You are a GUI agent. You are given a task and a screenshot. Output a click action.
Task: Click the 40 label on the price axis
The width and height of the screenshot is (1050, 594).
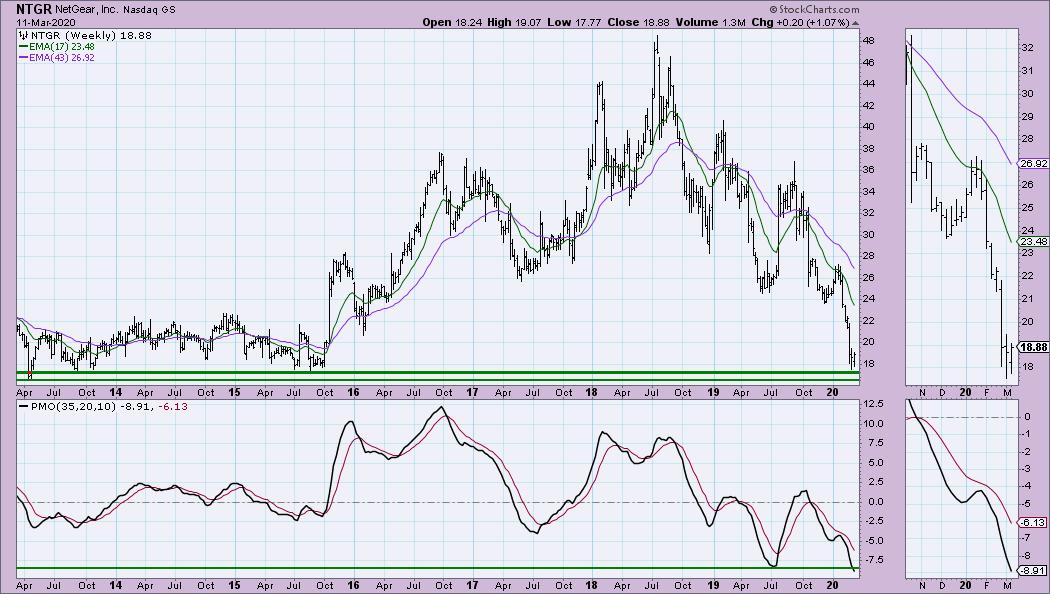coord(869,127)
